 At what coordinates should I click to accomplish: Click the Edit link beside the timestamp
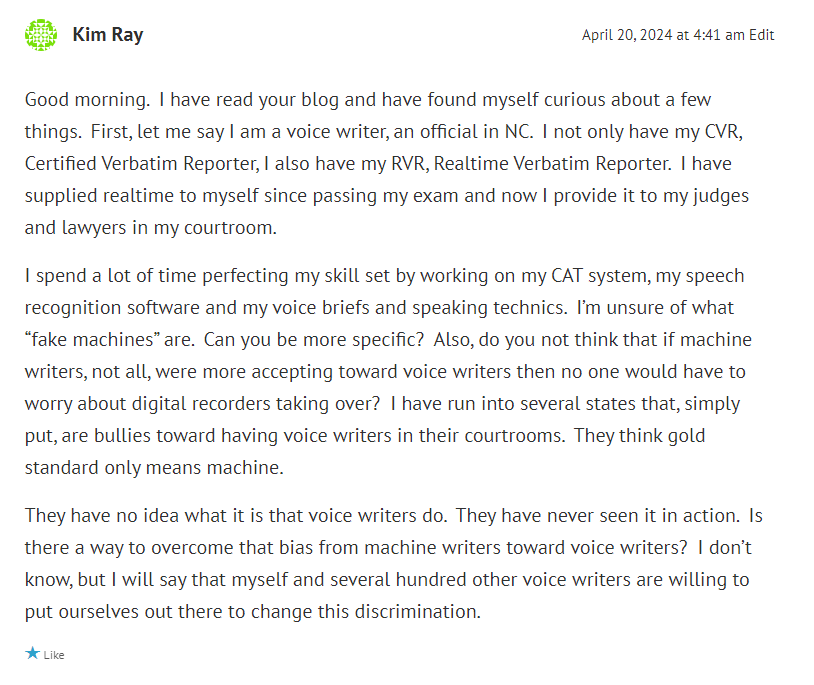(762, 35)
